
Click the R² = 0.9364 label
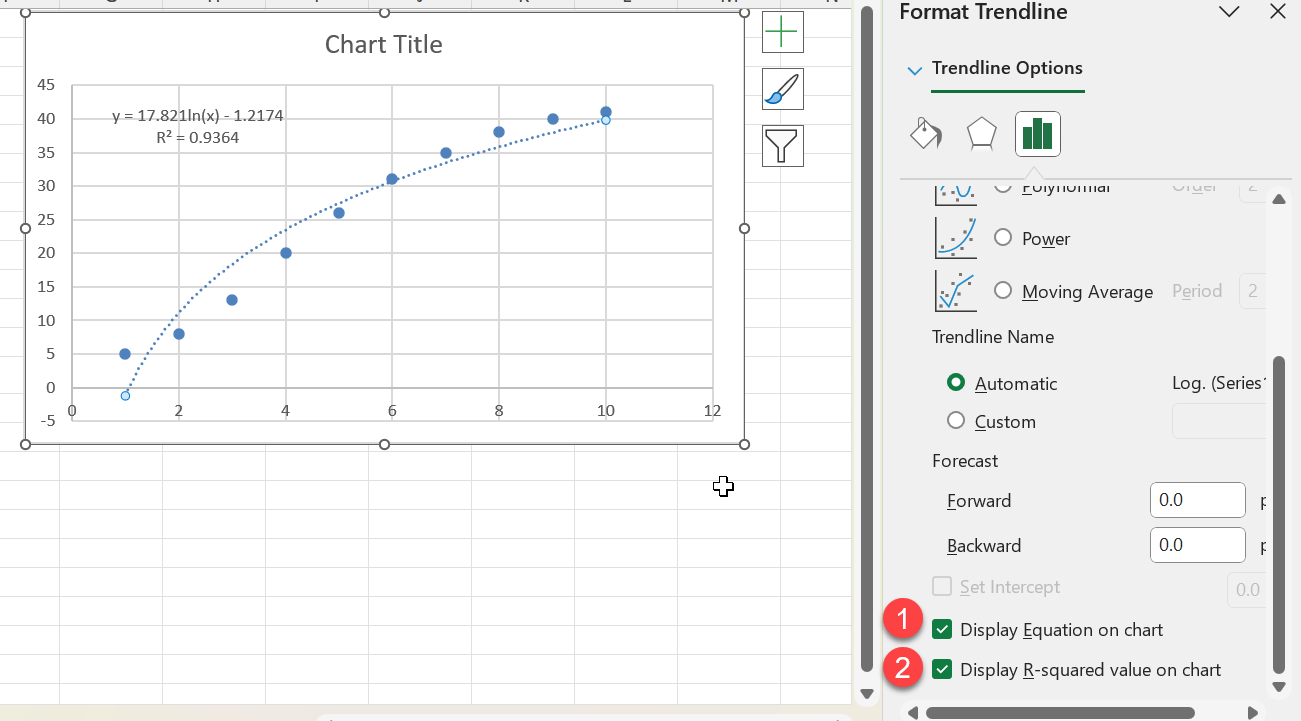click(198, 138)
